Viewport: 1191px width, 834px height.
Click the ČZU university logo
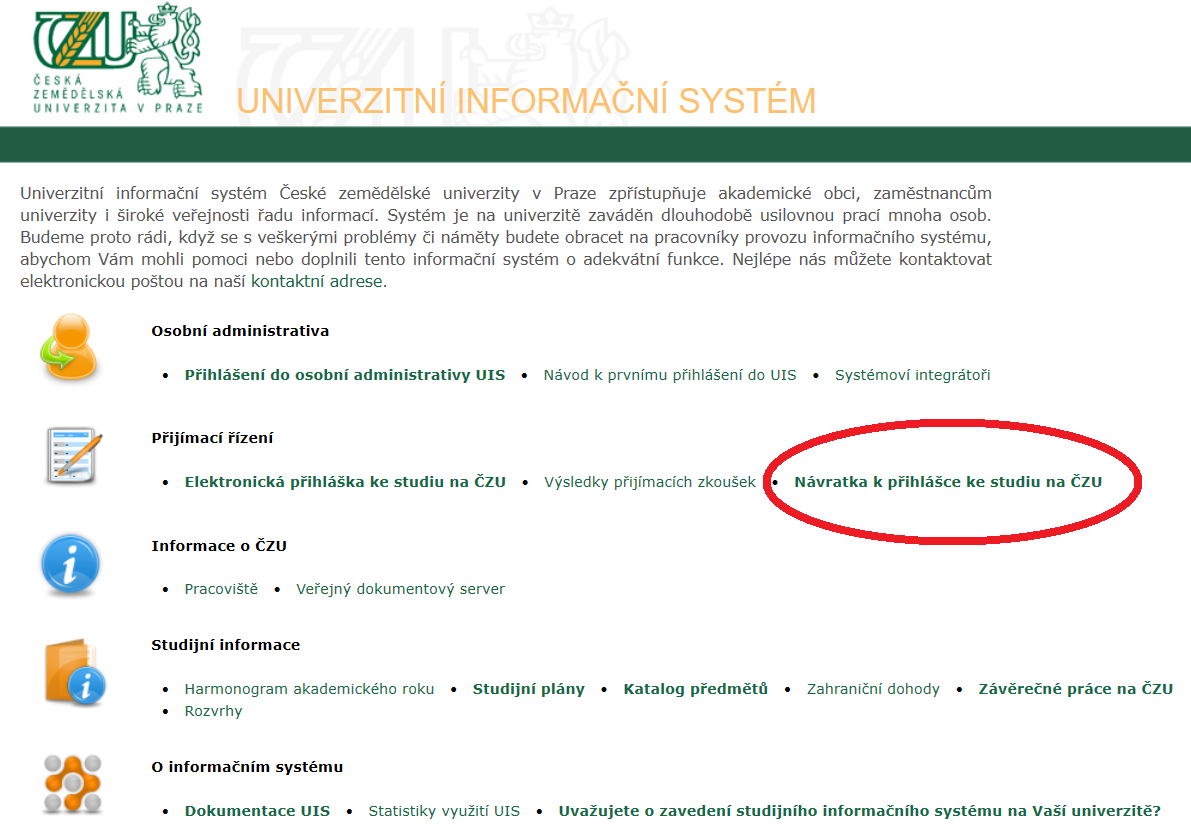click(x=118, y=58)
